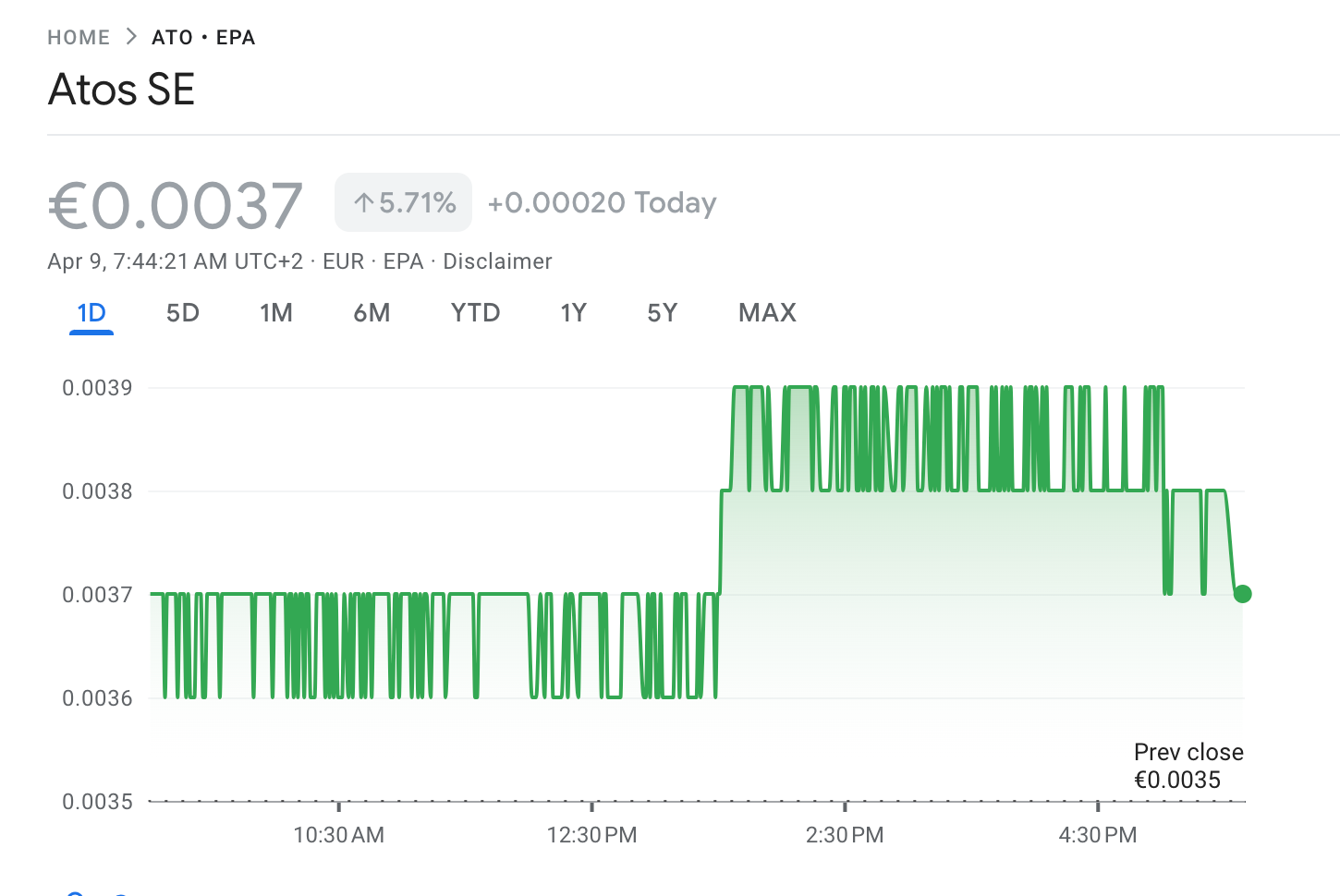Viewport: 1340px width, 896px height.
Task: Click the 0.0036 y-axis label
Action: 97,698
